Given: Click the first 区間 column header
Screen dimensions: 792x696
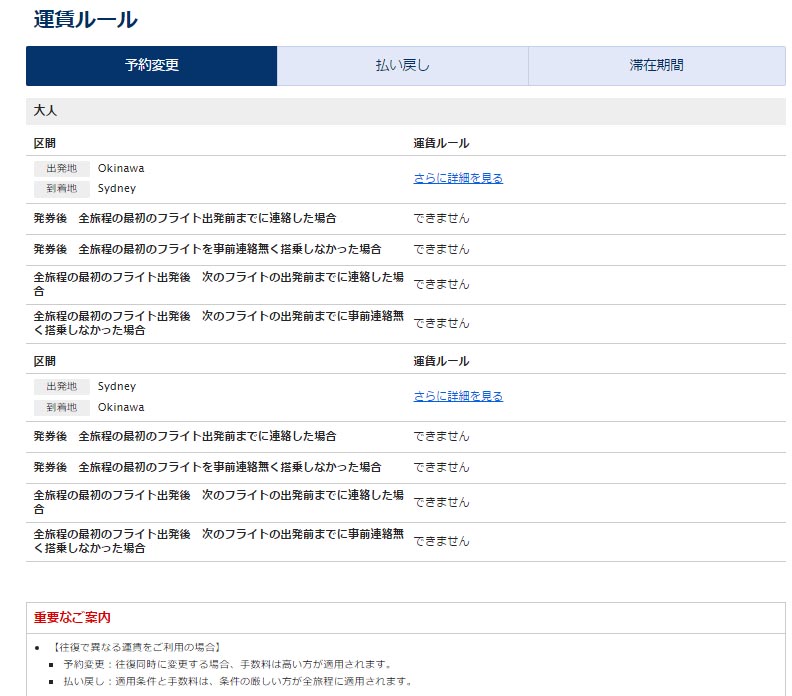Looking at the screenshot, I should tap(44, 143).
